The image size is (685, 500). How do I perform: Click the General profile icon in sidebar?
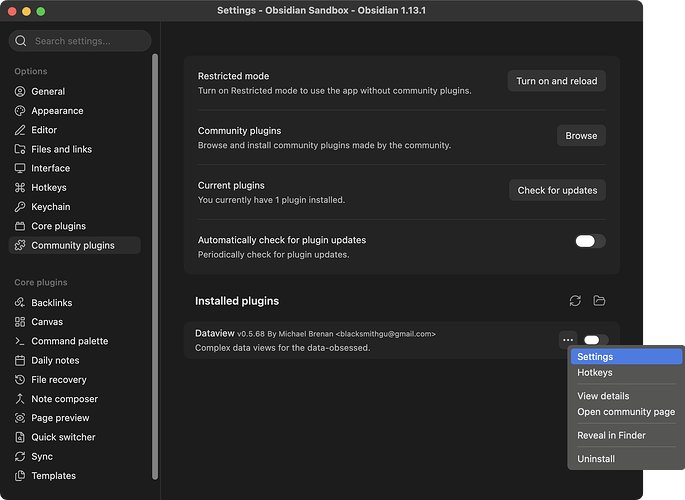coord(20,91)
